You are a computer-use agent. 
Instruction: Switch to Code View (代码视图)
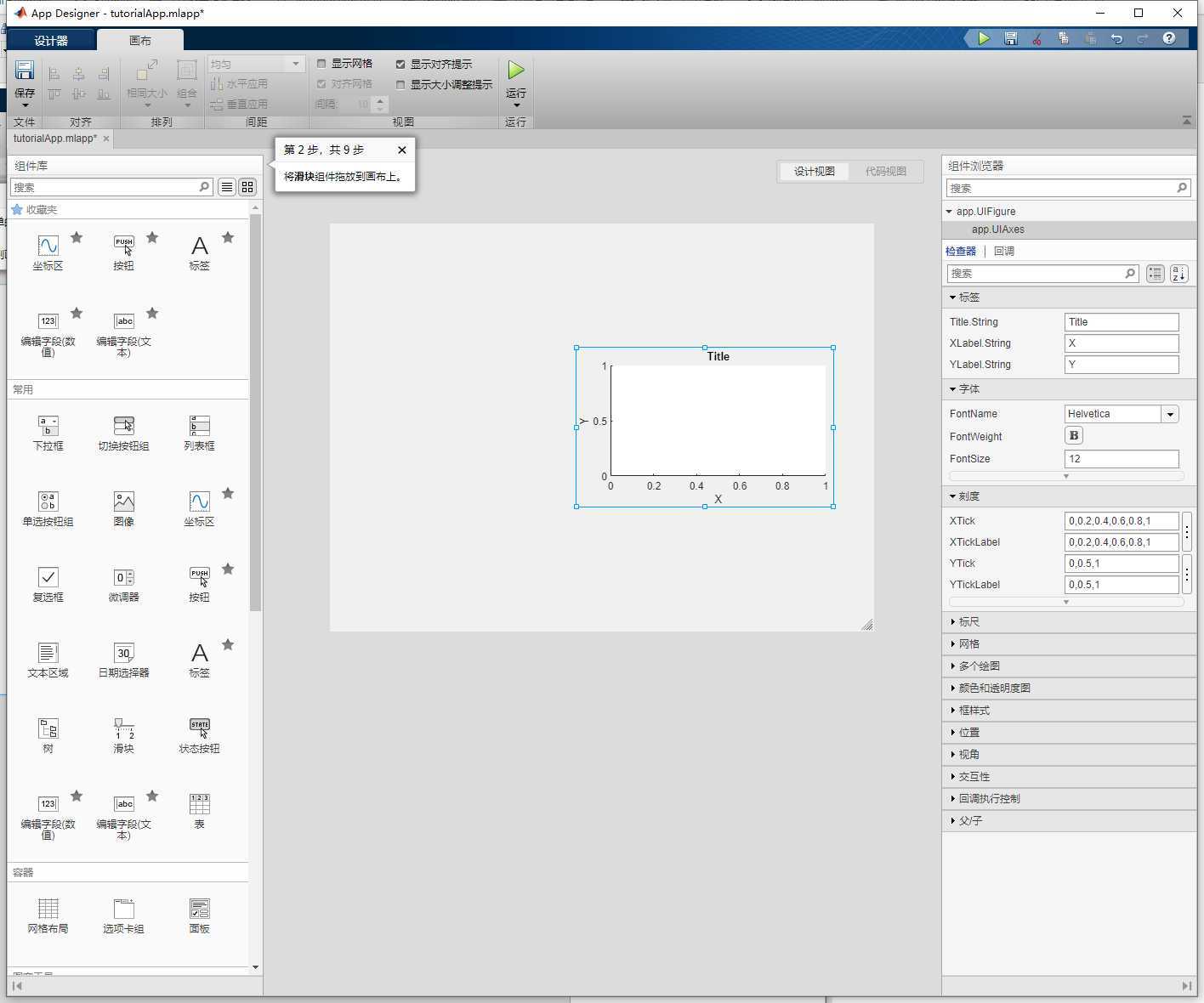885,172
